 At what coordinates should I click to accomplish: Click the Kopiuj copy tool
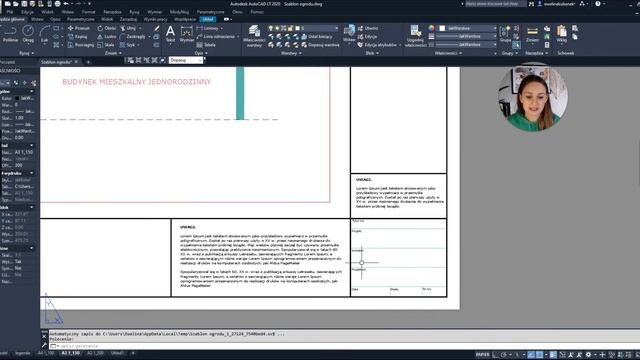[x=78, y=36]
